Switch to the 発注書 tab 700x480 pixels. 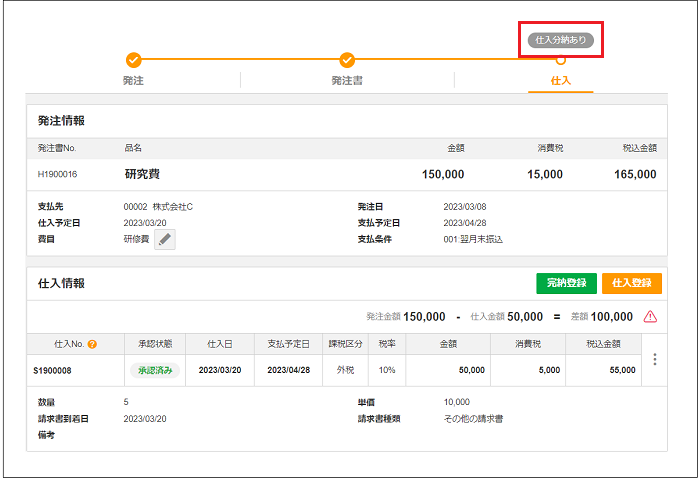click(x=347, y=80)
